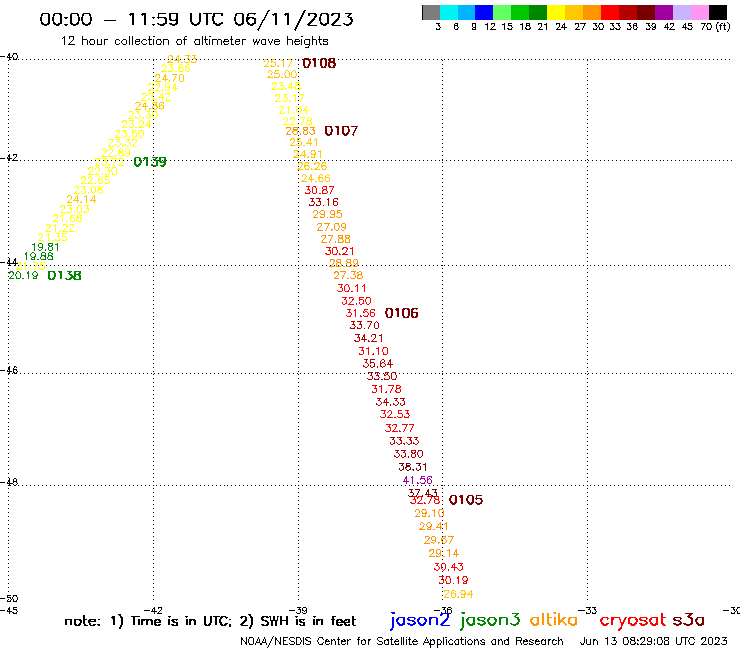This screenshot has height=650, width=740.
Task: Click the jason2 satellite legend label
Action: tap(420, 621)
